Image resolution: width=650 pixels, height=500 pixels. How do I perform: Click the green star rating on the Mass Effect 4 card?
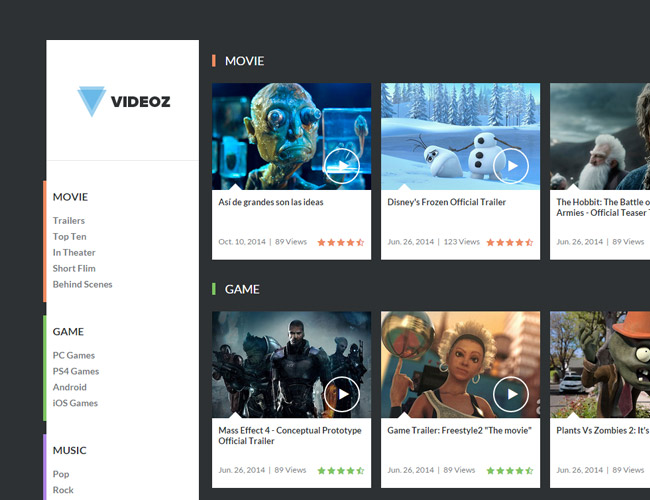(x=341, y=471)
